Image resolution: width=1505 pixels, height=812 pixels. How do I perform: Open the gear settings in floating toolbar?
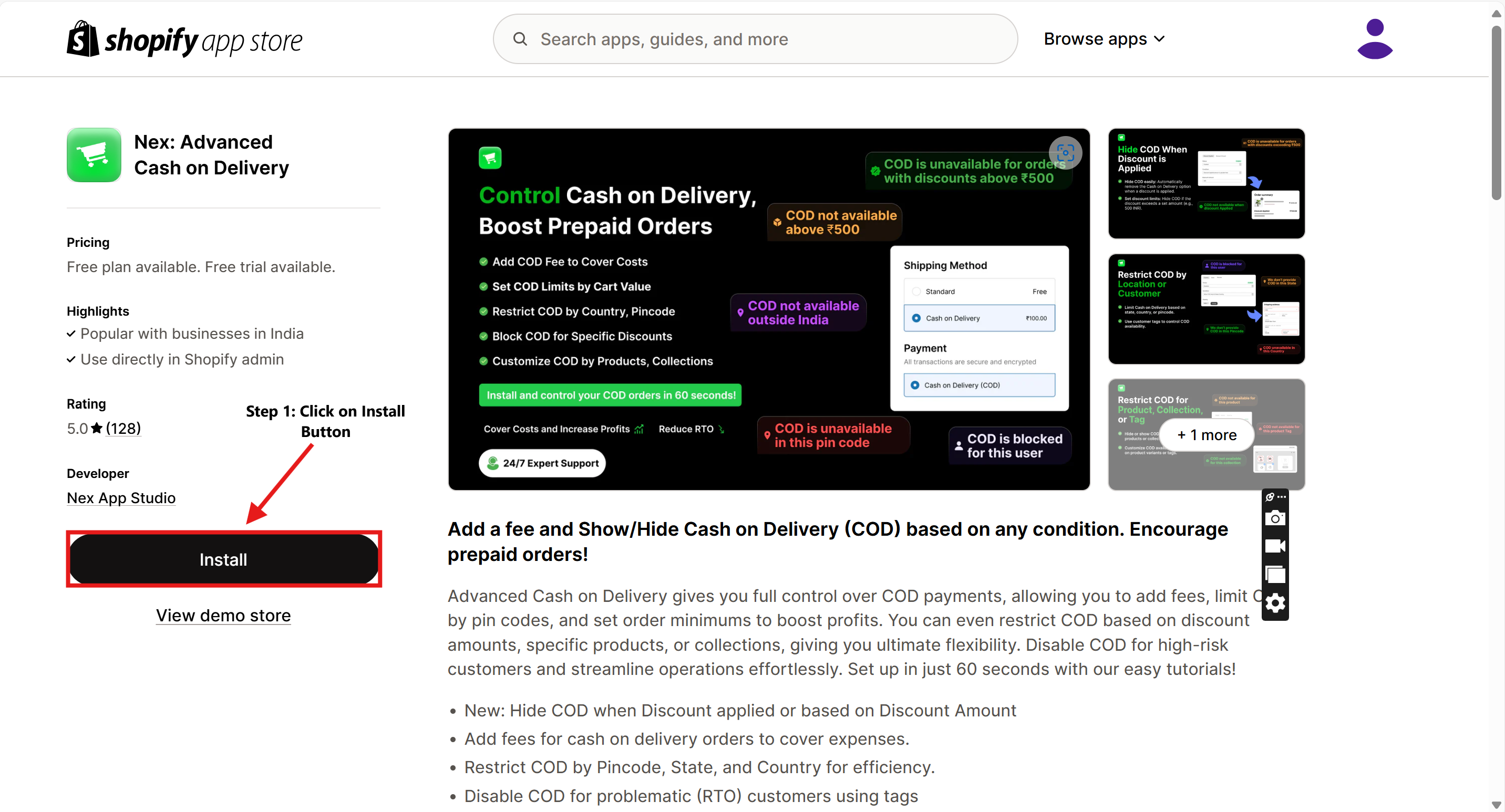click(1275, 603)
